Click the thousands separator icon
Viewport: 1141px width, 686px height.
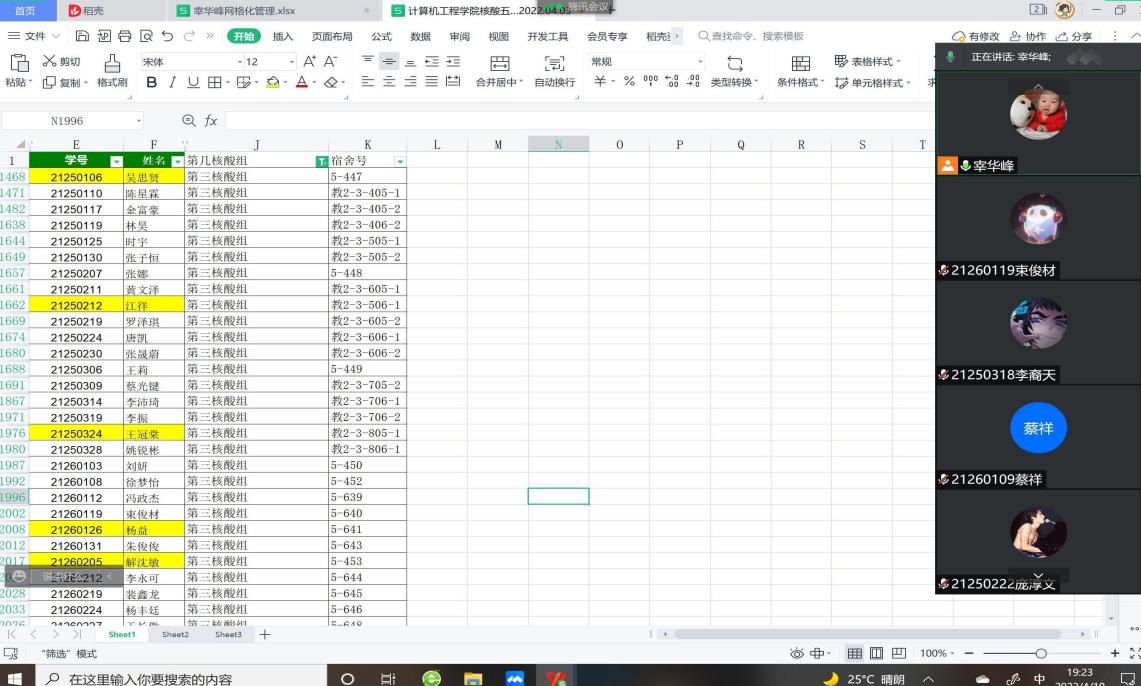(651, 81)
